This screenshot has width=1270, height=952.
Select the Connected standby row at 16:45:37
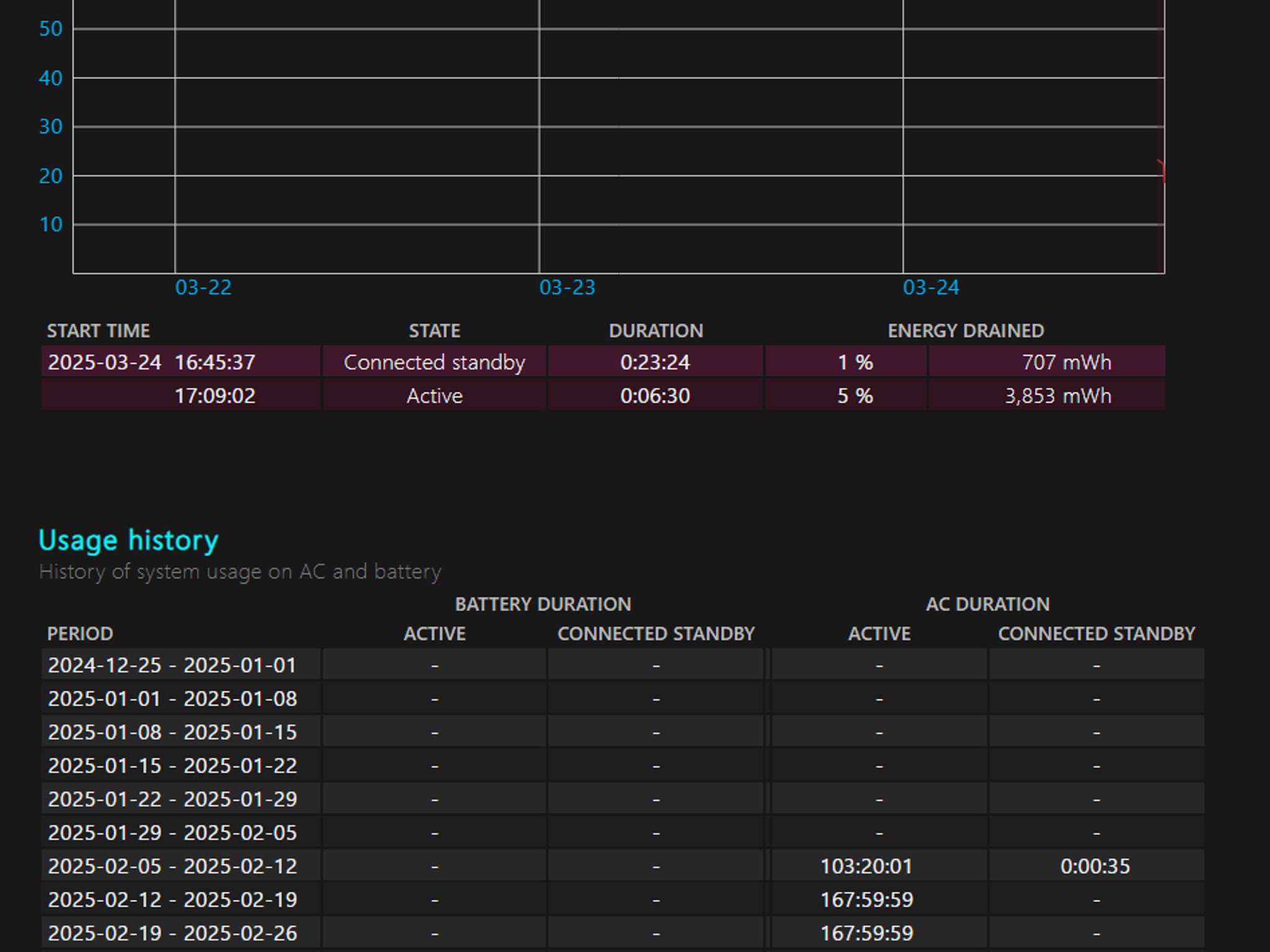coord(603,361)
